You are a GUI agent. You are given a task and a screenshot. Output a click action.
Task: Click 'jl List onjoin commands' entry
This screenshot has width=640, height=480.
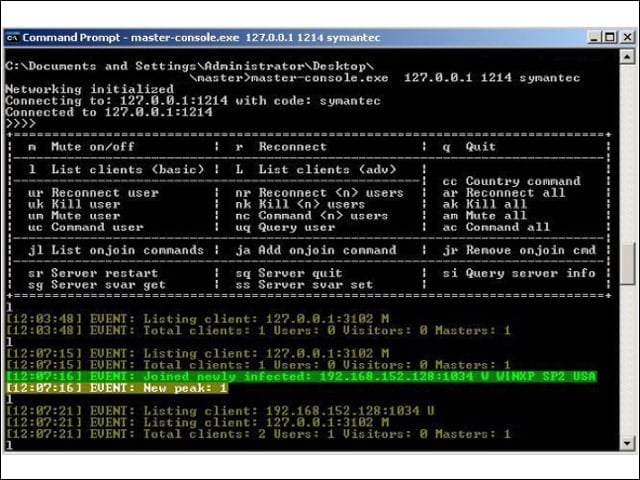pyautogui.click(x=116, y=250)
